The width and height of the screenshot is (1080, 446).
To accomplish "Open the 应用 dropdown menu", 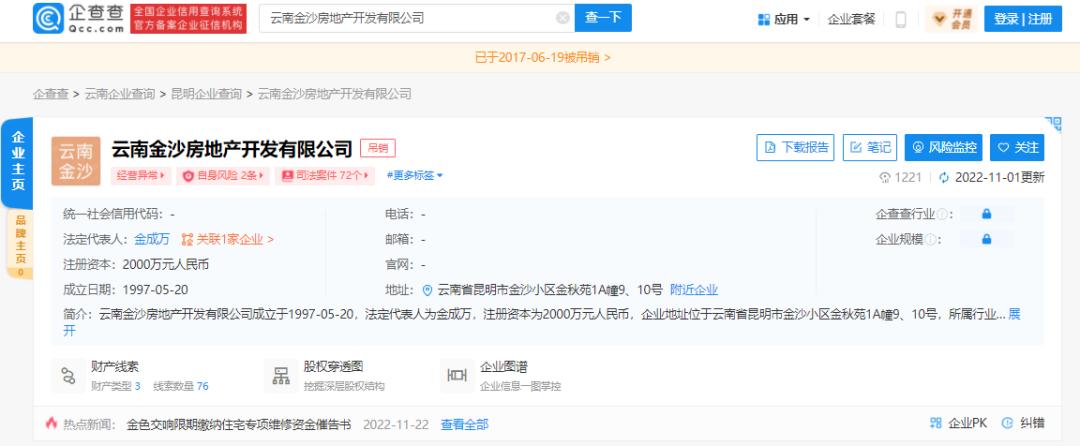I will (x=784, y=19).
